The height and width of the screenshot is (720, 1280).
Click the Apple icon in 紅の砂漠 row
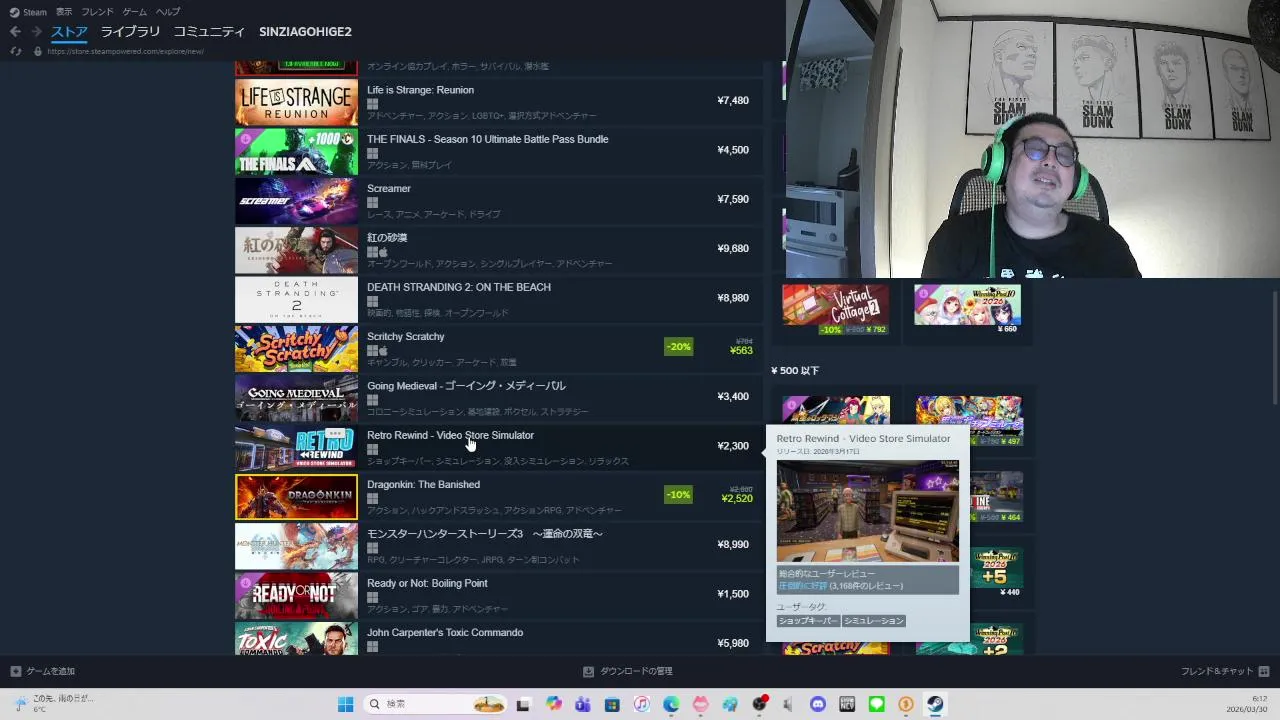[383, 252]
